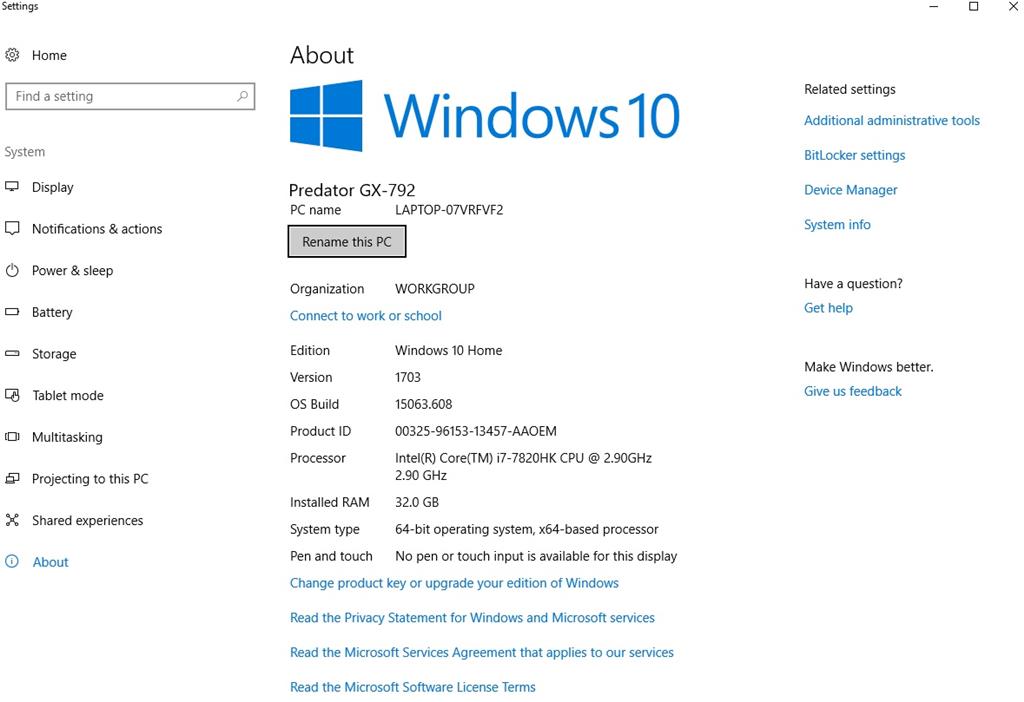Click the Tablet mode icon
Viewport: 1024px width, 702px height.
click(x=12, y=395)
